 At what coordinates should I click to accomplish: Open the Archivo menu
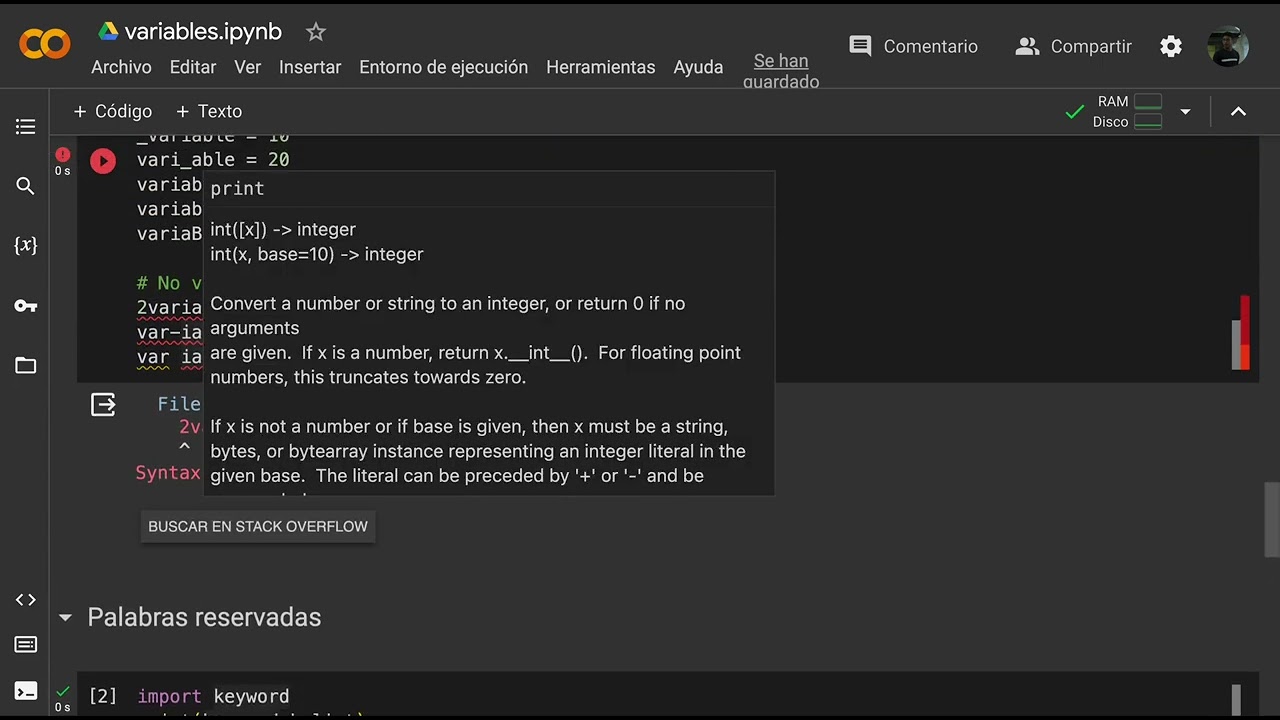[121, 67]
